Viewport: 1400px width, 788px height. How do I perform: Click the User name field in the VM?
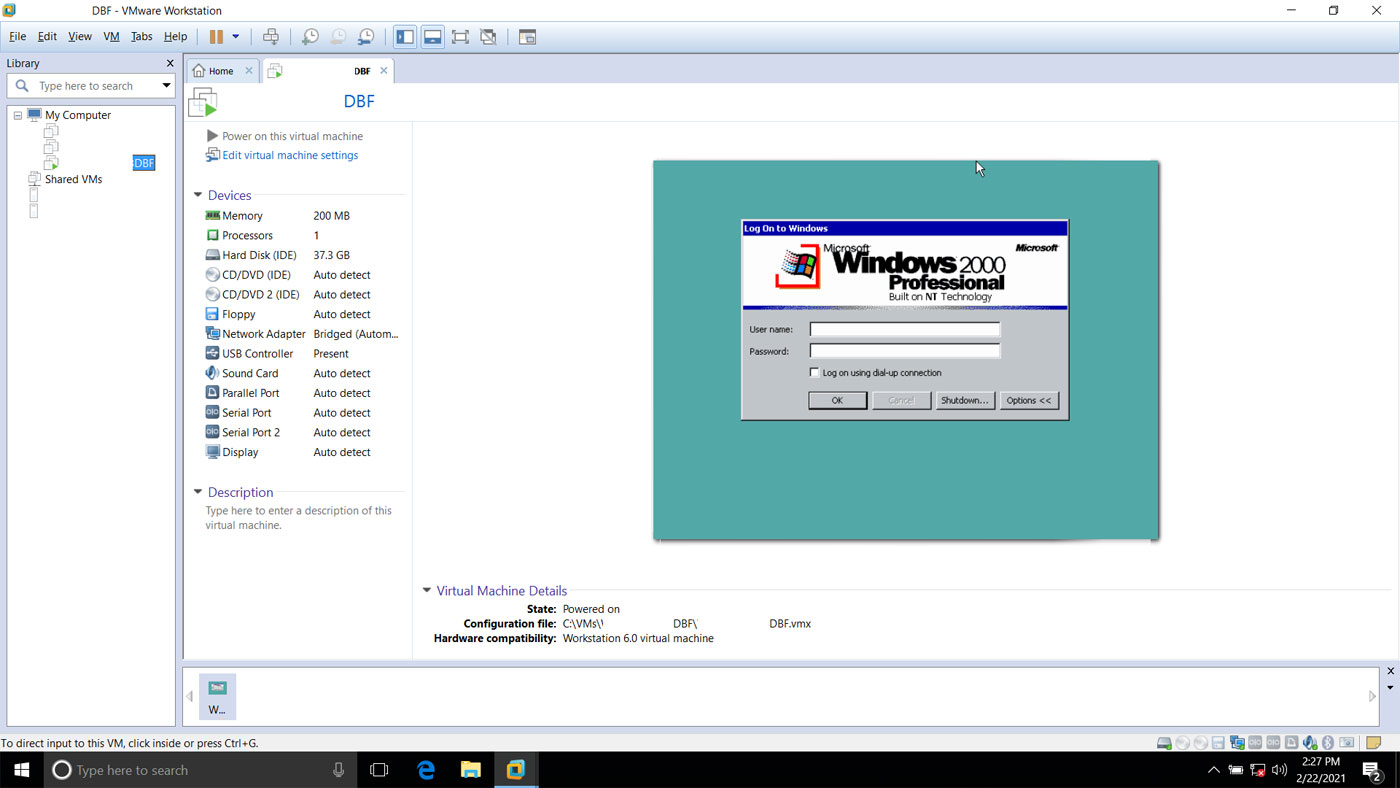click(904, 329)
